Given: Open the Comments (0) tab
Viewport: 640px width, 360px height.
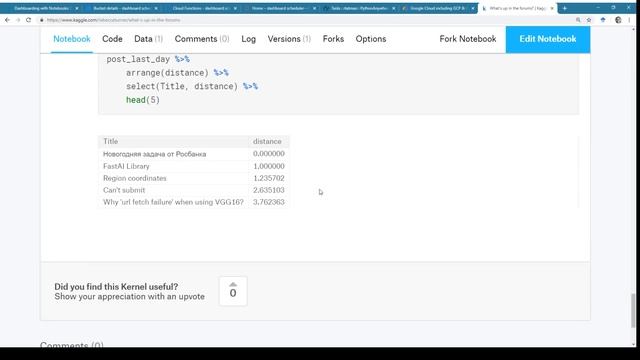Looking at the screenshot, I should [202, 39].
